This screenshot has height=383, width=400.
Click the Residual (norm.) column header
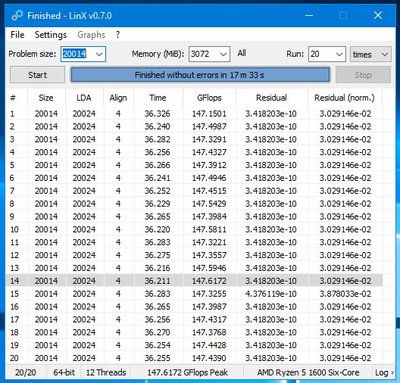tap(345, 98)
